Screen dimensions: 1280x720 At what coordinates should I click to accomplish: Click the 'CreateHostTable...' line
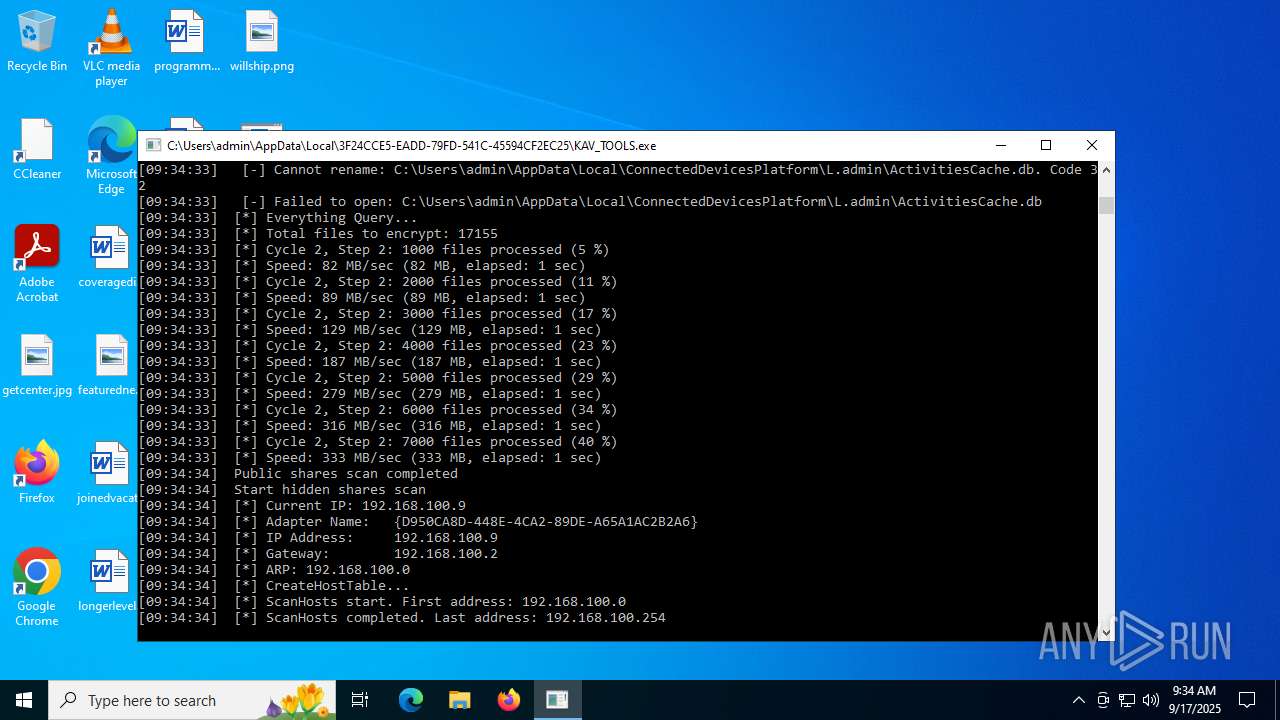coord(274,585)
